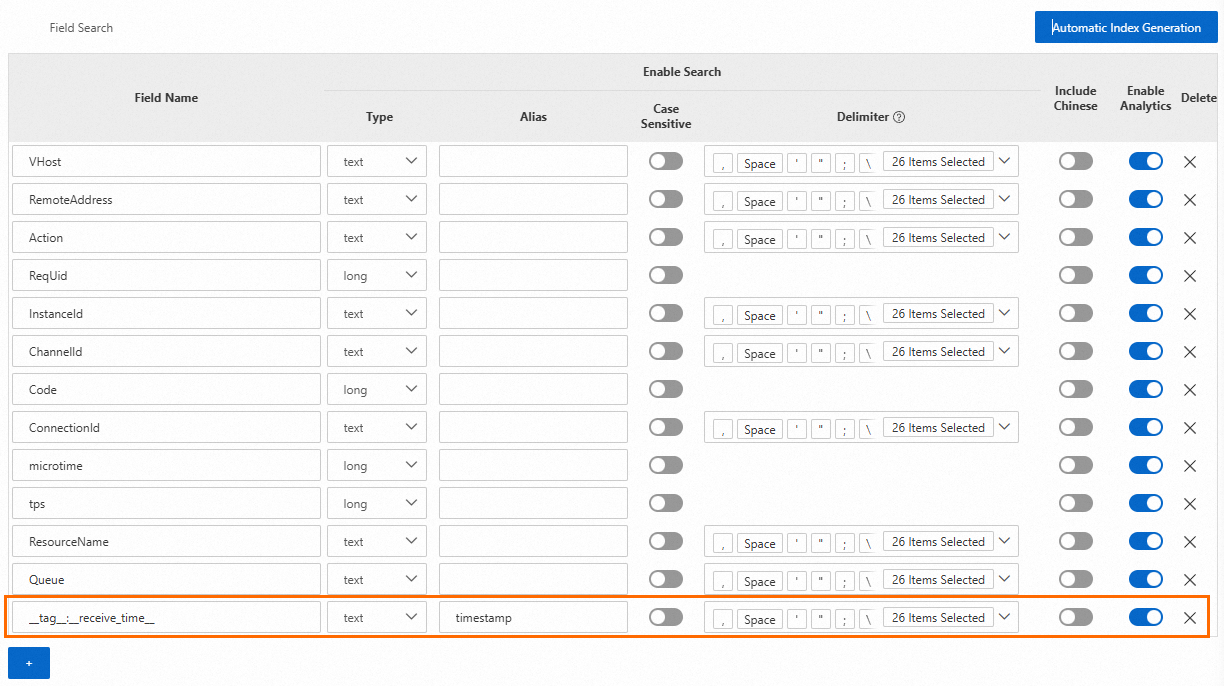Select the Space delimiter tag in the Action row
The width and height of the screenshot is (1224, 686).
[x=760, y=239]
